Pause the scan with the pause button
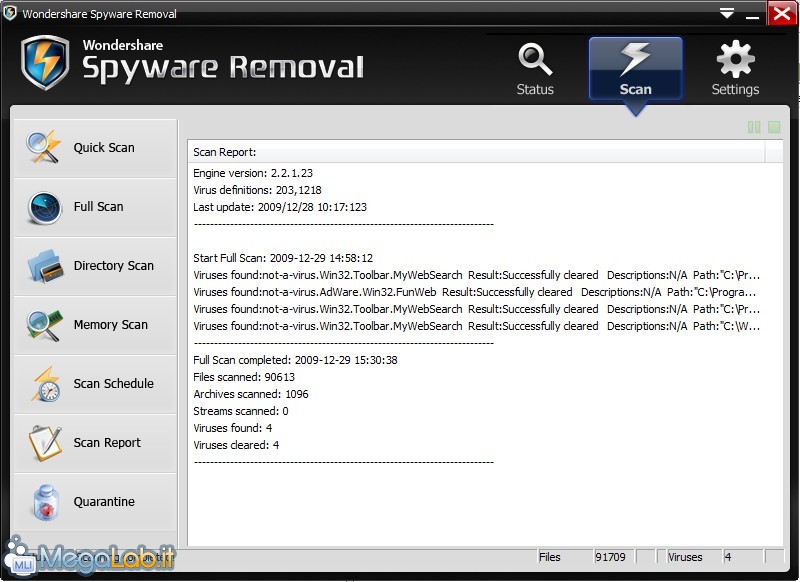 tap(754, 127)
